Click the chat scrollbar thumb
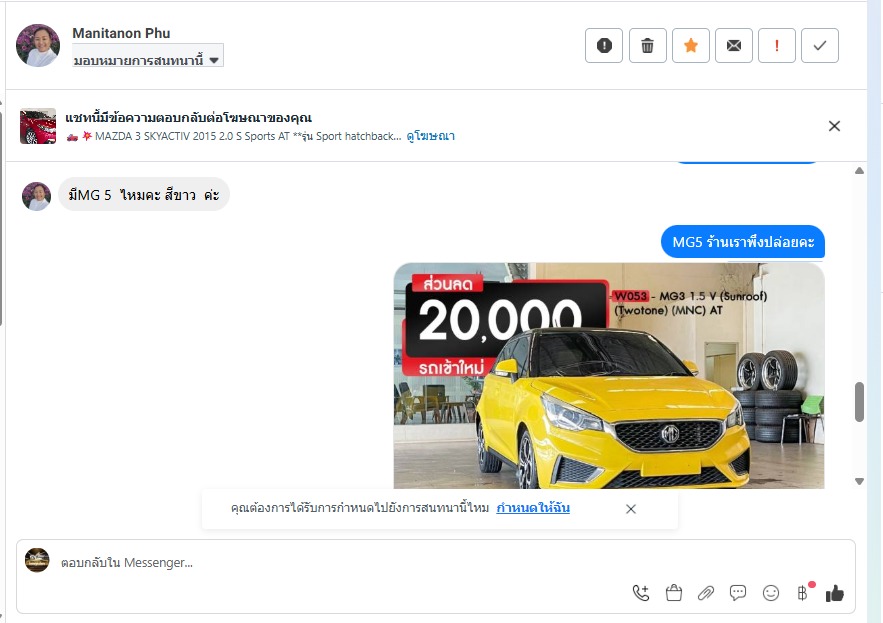 [x=859, y=402]
